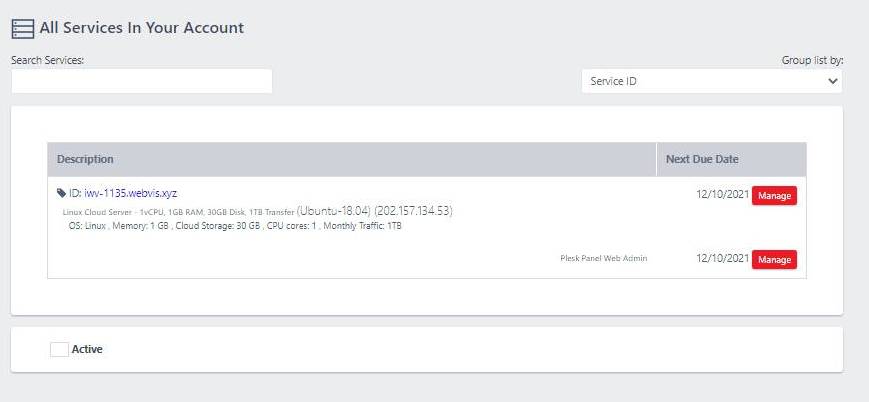Screen dimensions: 869x402
Task: Click the IP address 202.157.134.53
Action: point(413,211)
